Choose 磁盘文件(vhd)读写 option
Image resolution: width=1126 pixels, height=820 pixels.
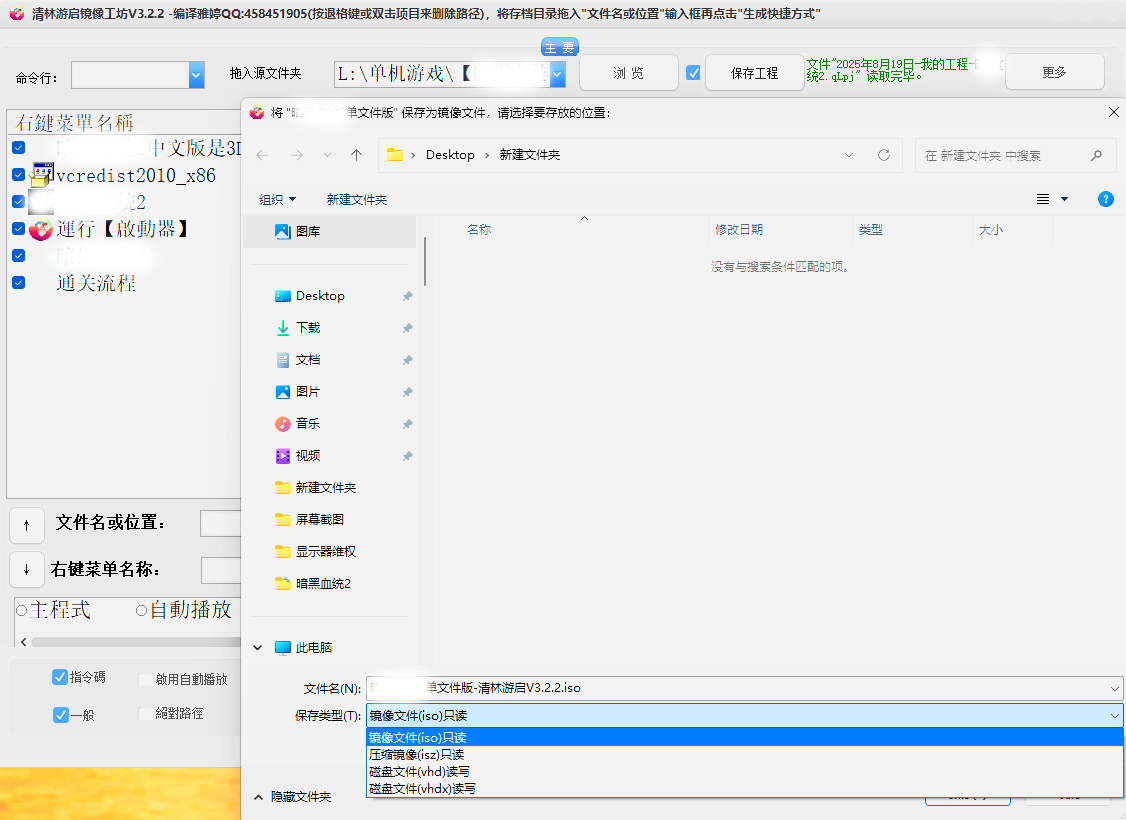pos(745,771)
